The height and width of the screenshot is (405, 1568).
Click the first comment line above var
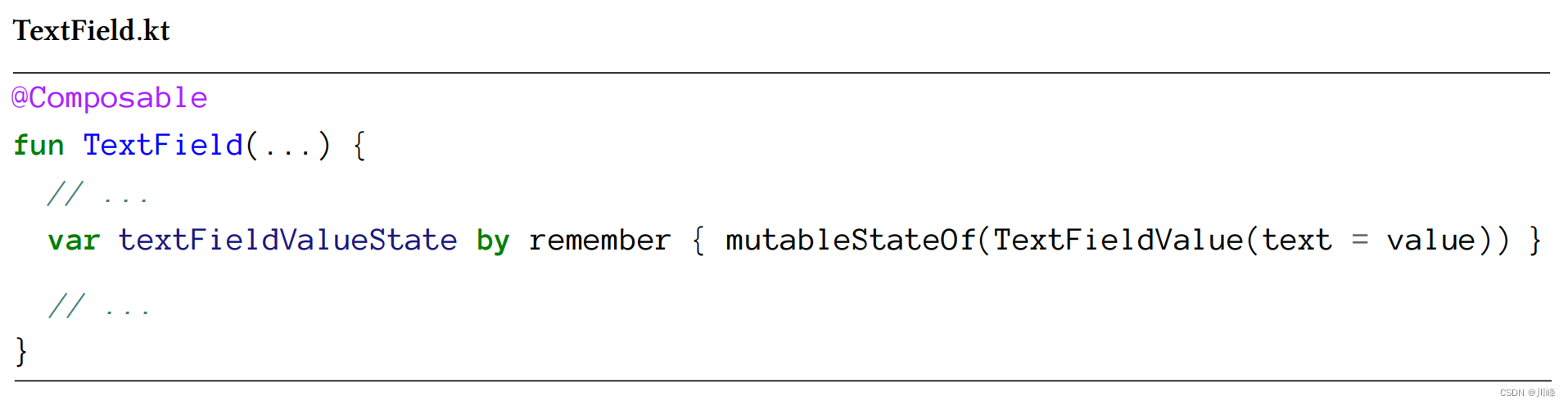98,195
